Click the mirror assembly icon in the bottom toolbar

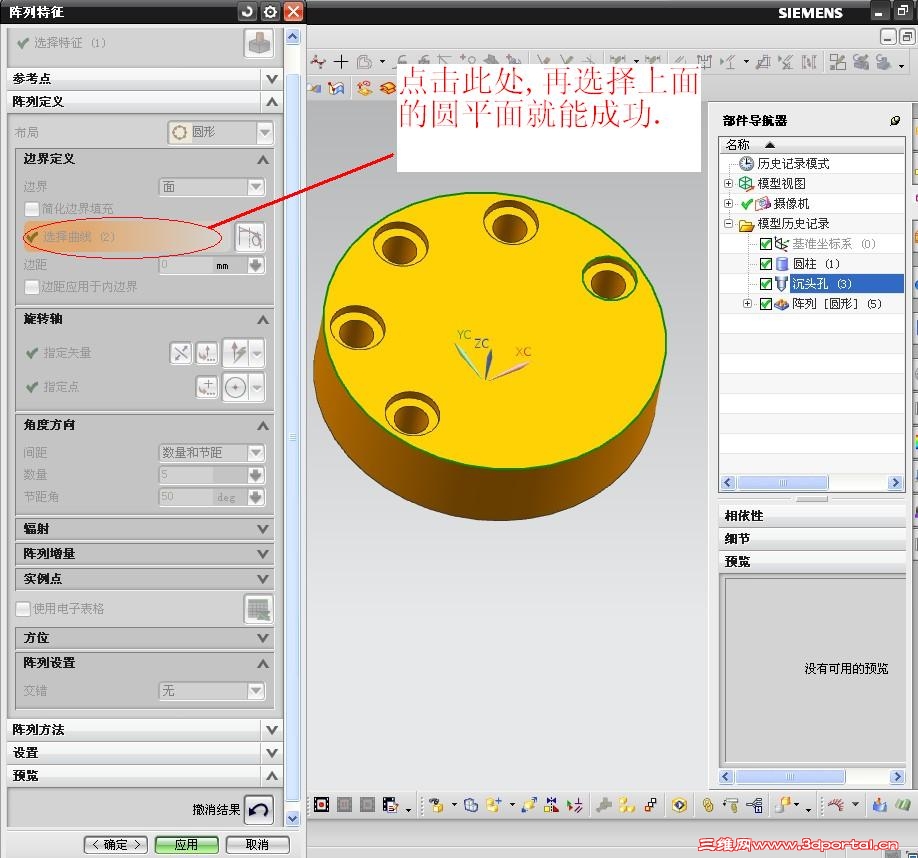551,805
